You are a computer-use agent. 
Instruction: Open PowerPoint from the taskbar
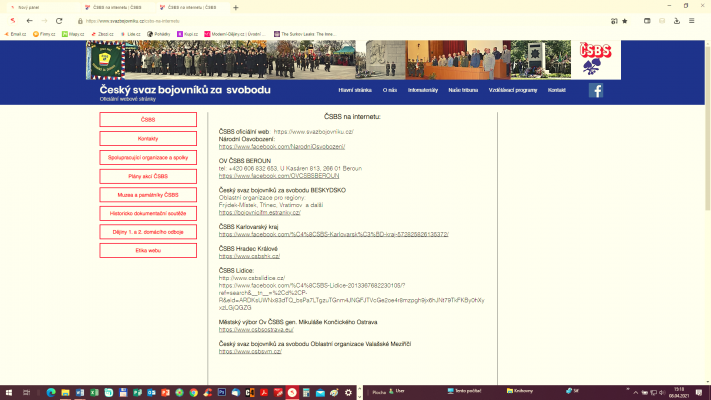[166, 393]
